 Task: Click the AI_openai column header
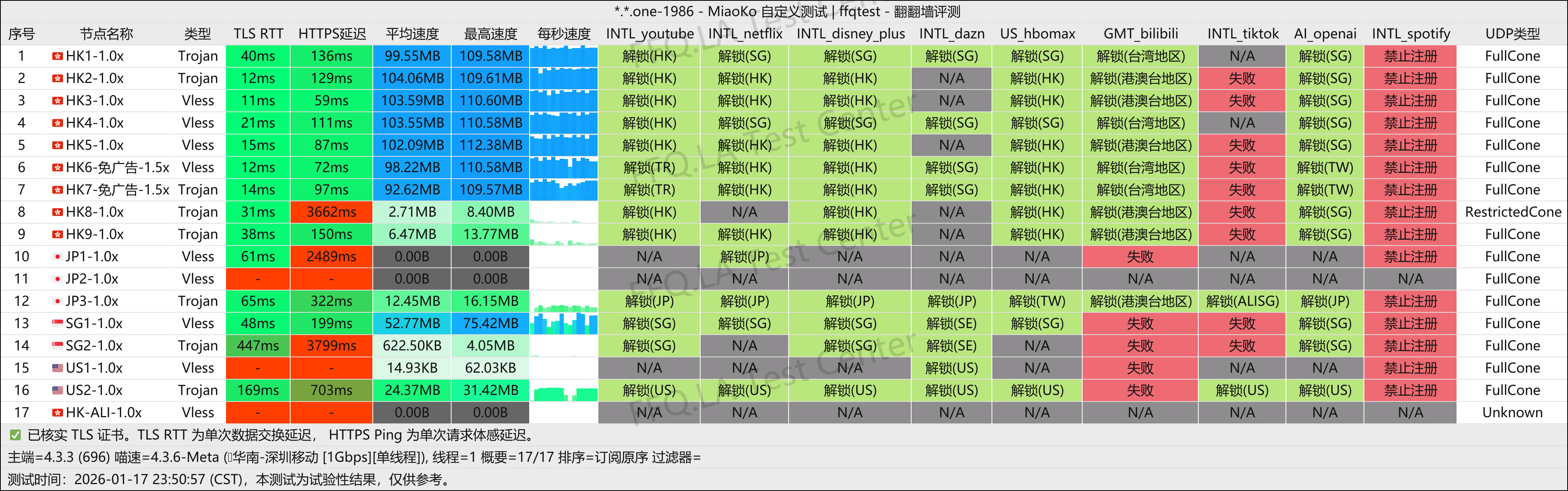[x=1325, y=34]
